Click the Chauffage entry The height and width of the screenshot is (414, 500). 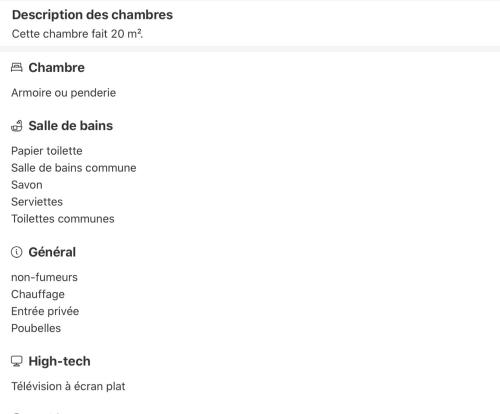[38, 294]
